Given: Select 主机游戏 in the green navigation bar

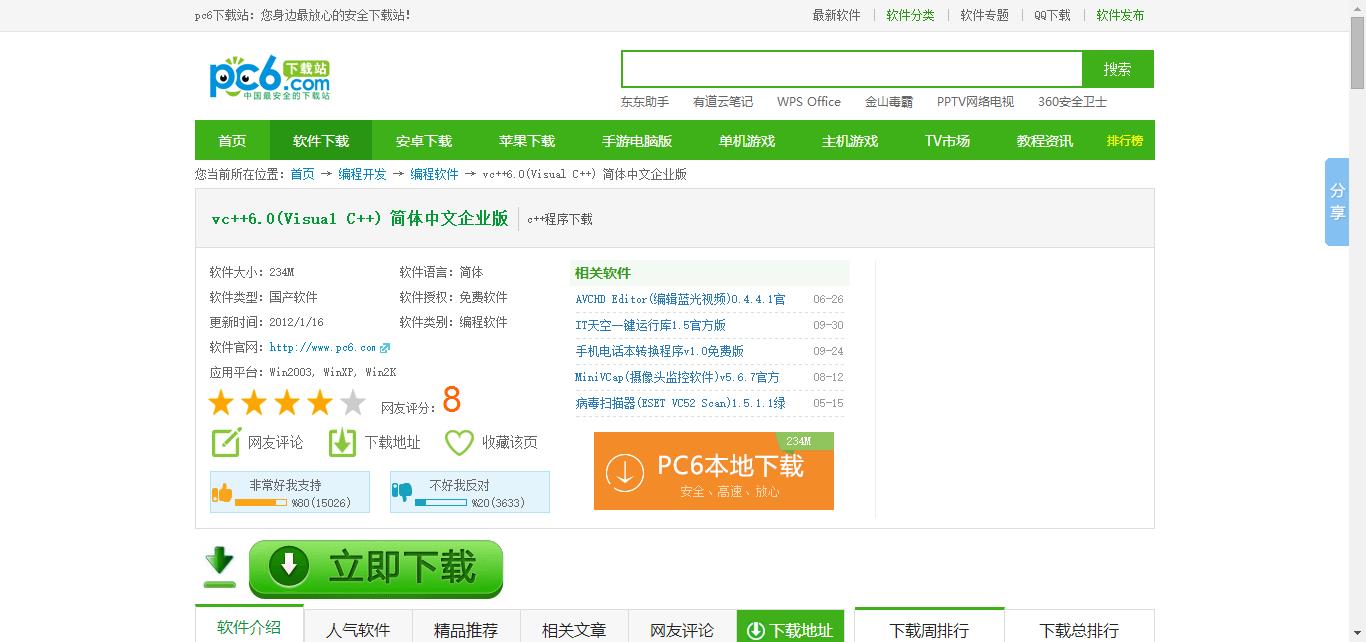Looking at the screenshot, I should (850, 141).
